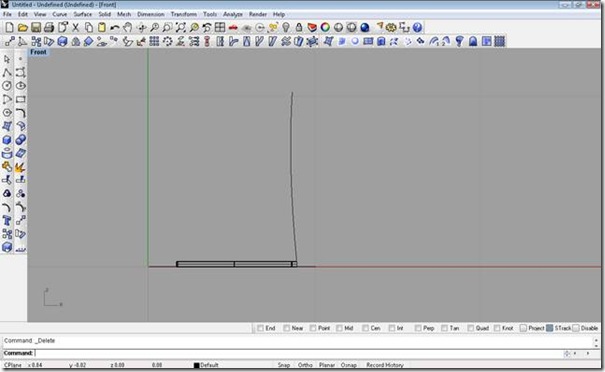Viewport: 605px width, 372px height.
Task: Click the red car icon in toolbar
Action: [x=233, y=27]
